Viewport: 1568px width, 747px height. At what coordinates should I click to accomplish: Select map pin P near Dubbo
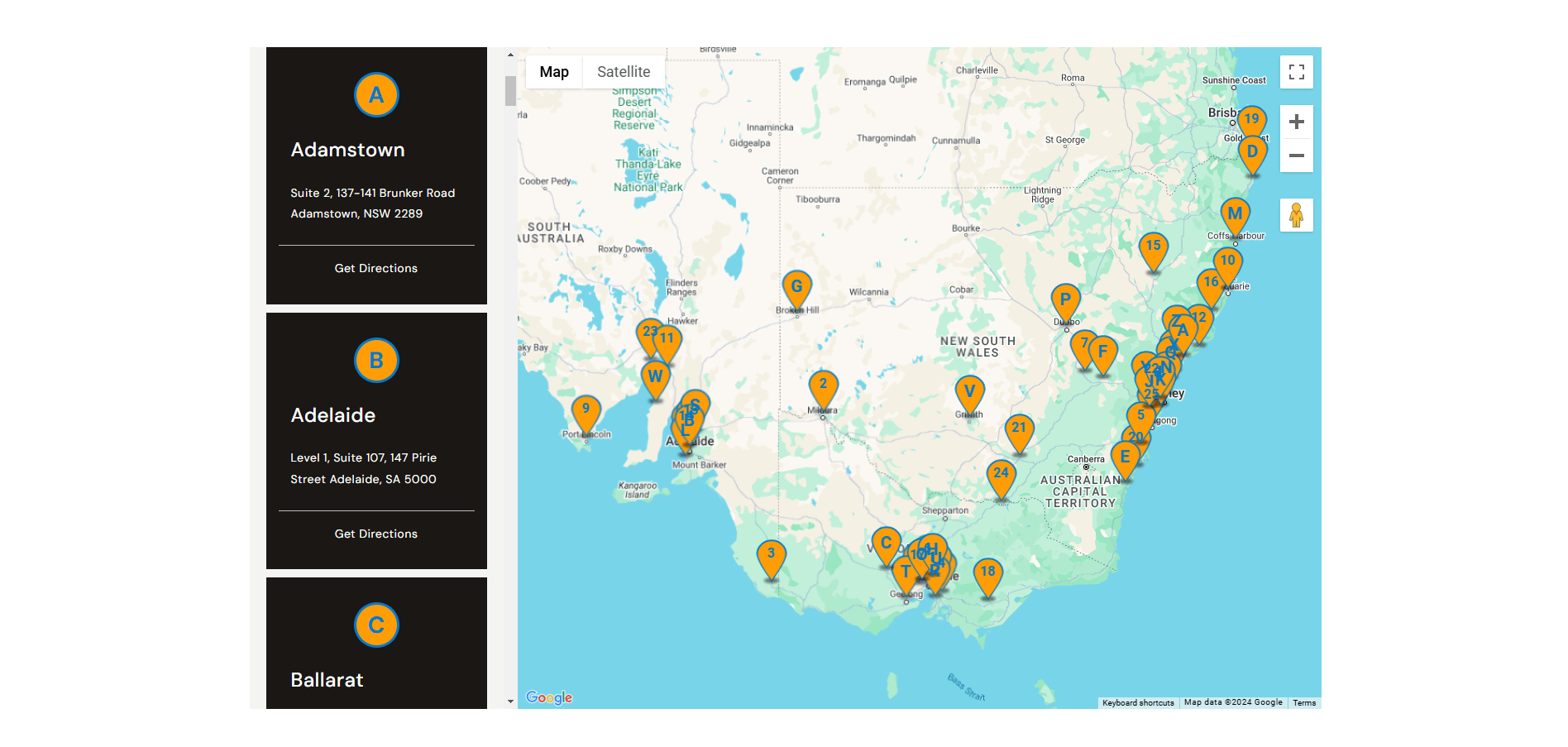pyautogui.click(x=1065, y=300)
